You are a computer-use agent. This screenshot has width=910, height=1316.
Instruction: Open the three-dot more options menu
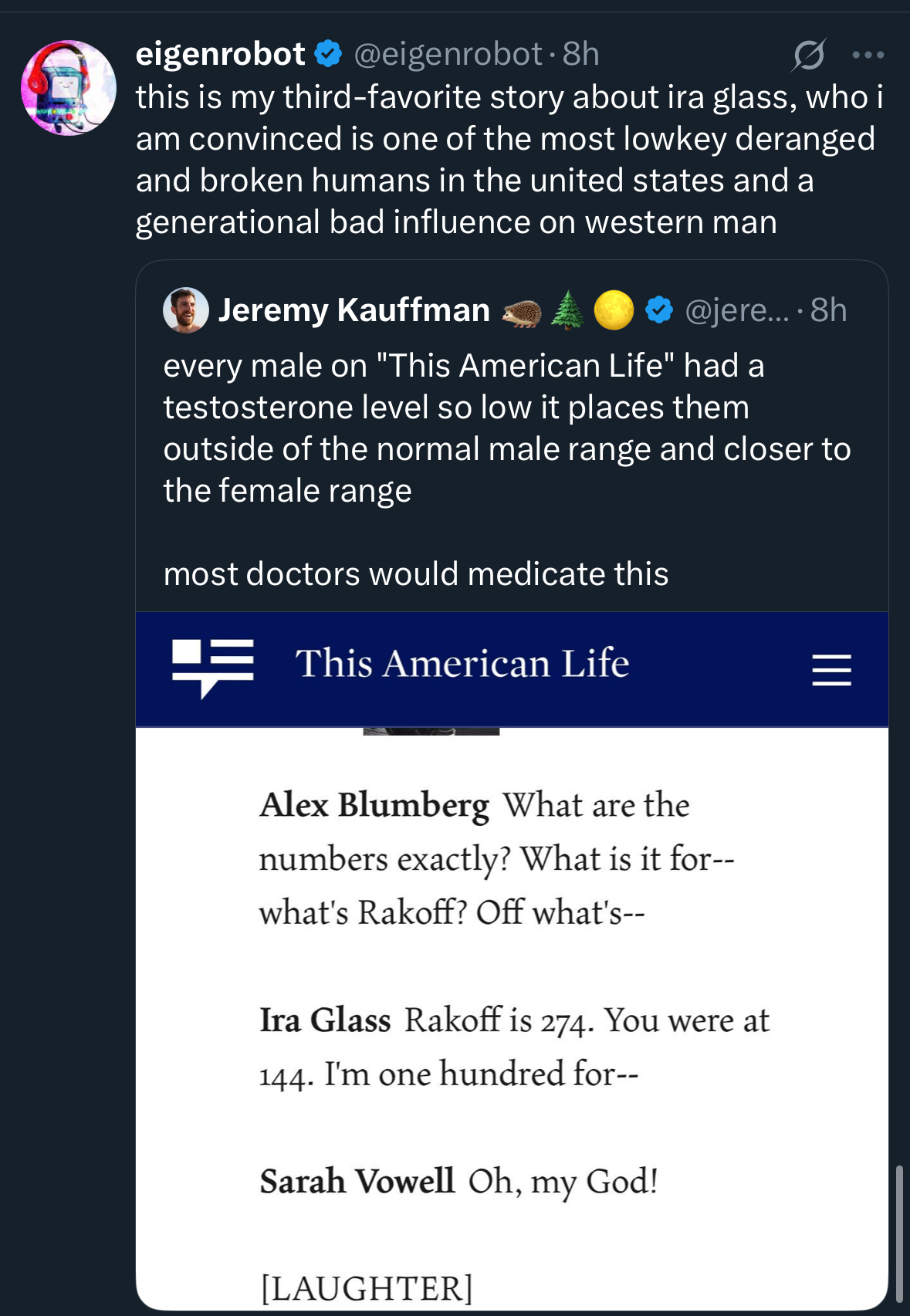[x=868, y=55]
